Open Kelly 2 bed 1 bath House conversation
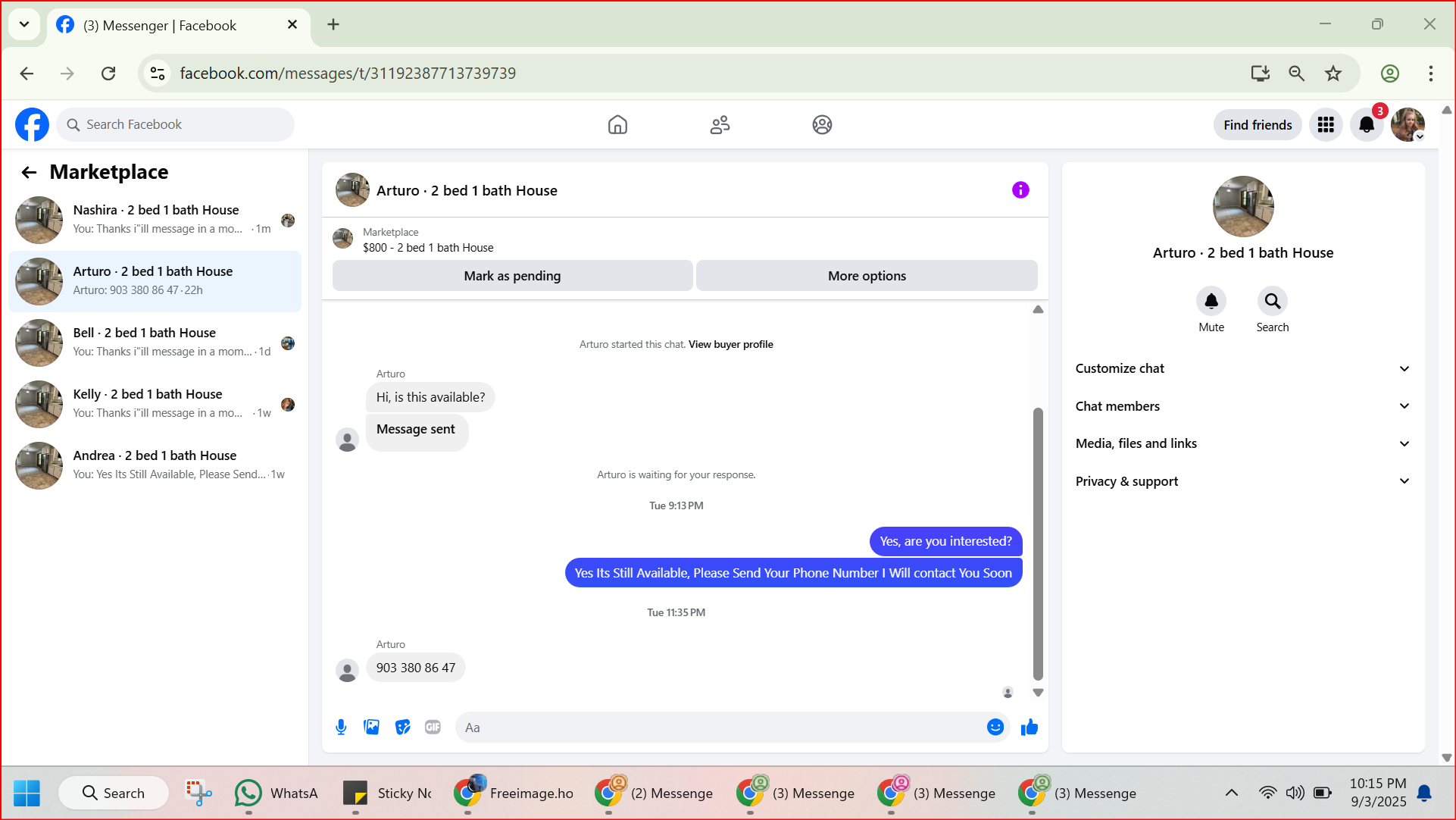 click(155, 404)
